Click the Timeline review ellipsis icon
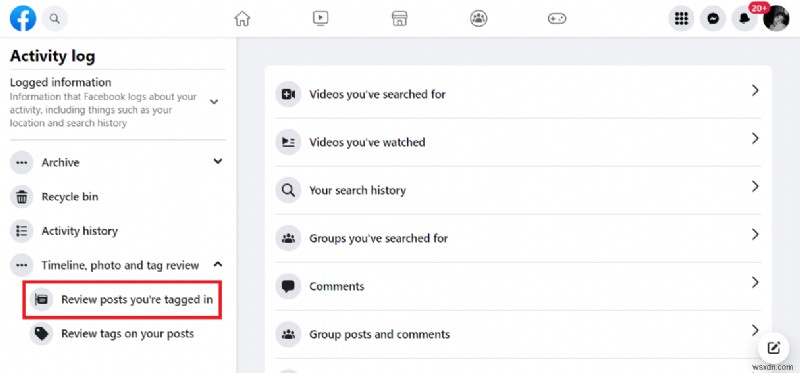This screenshot has height=373, width=800. tap(21, 265)
